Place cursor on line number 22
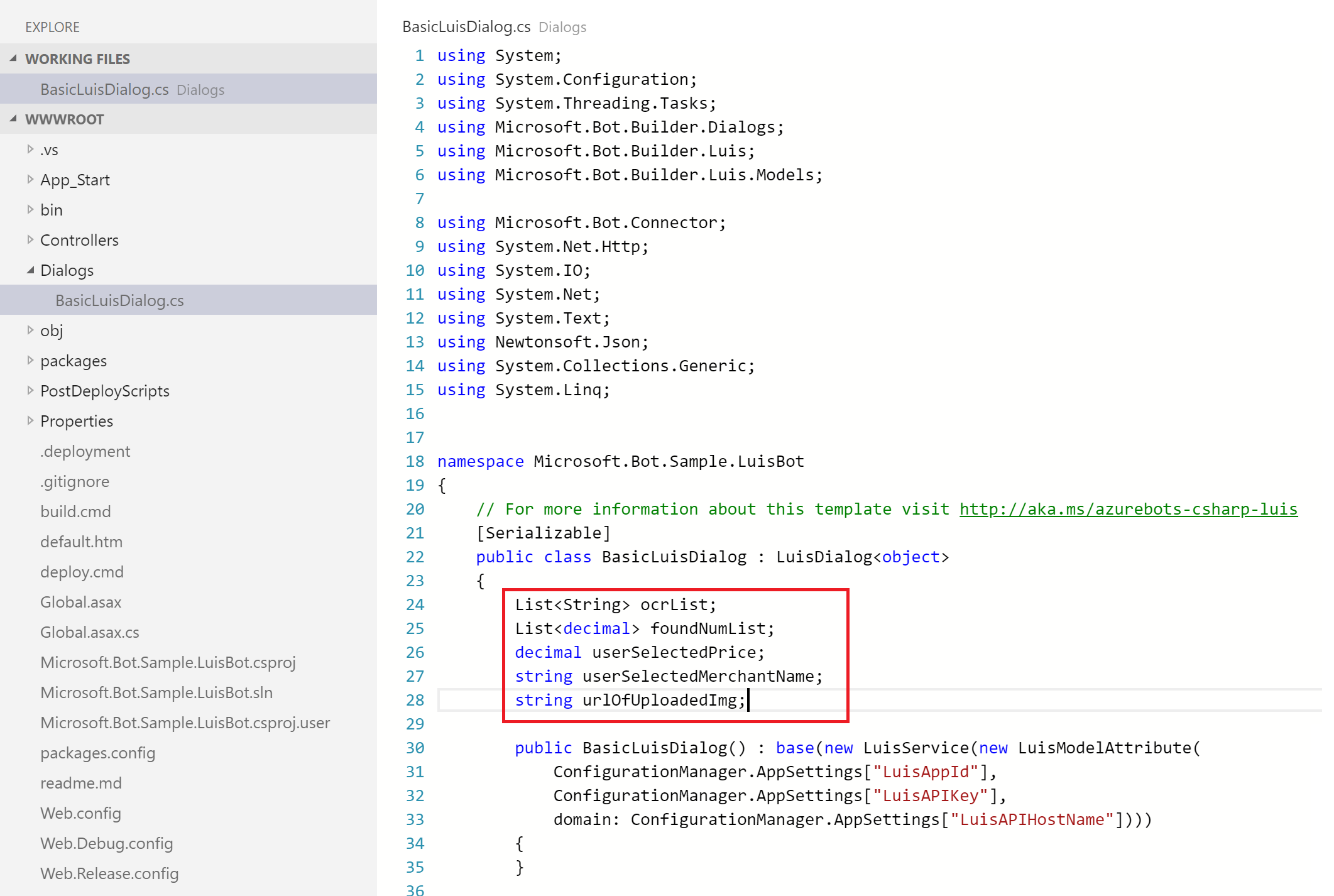 pyautogui.click(x=415, y=557)
